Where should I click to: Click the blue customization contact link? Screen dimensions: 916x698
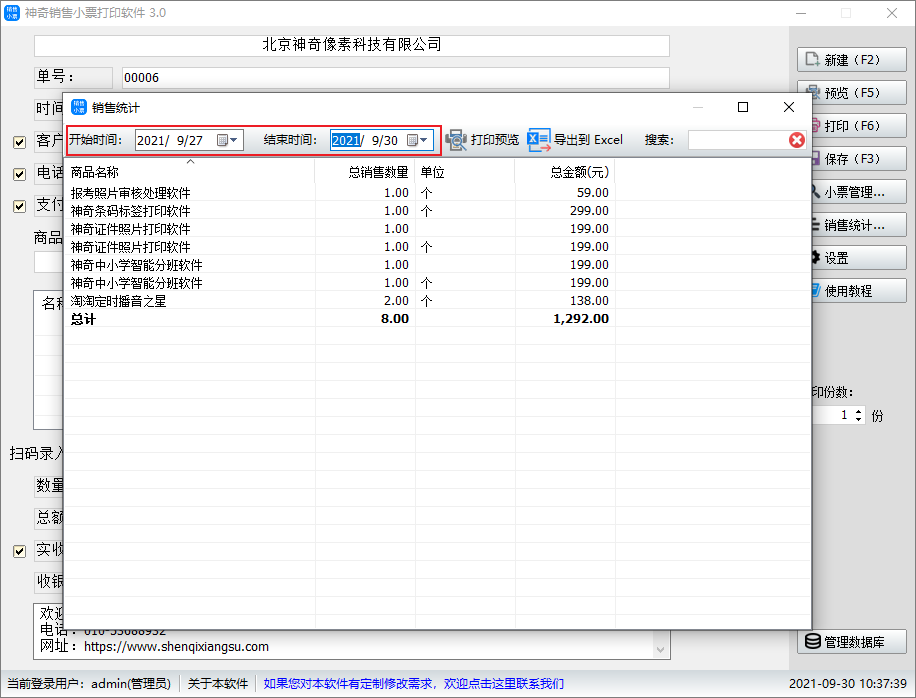pos(414,683)
